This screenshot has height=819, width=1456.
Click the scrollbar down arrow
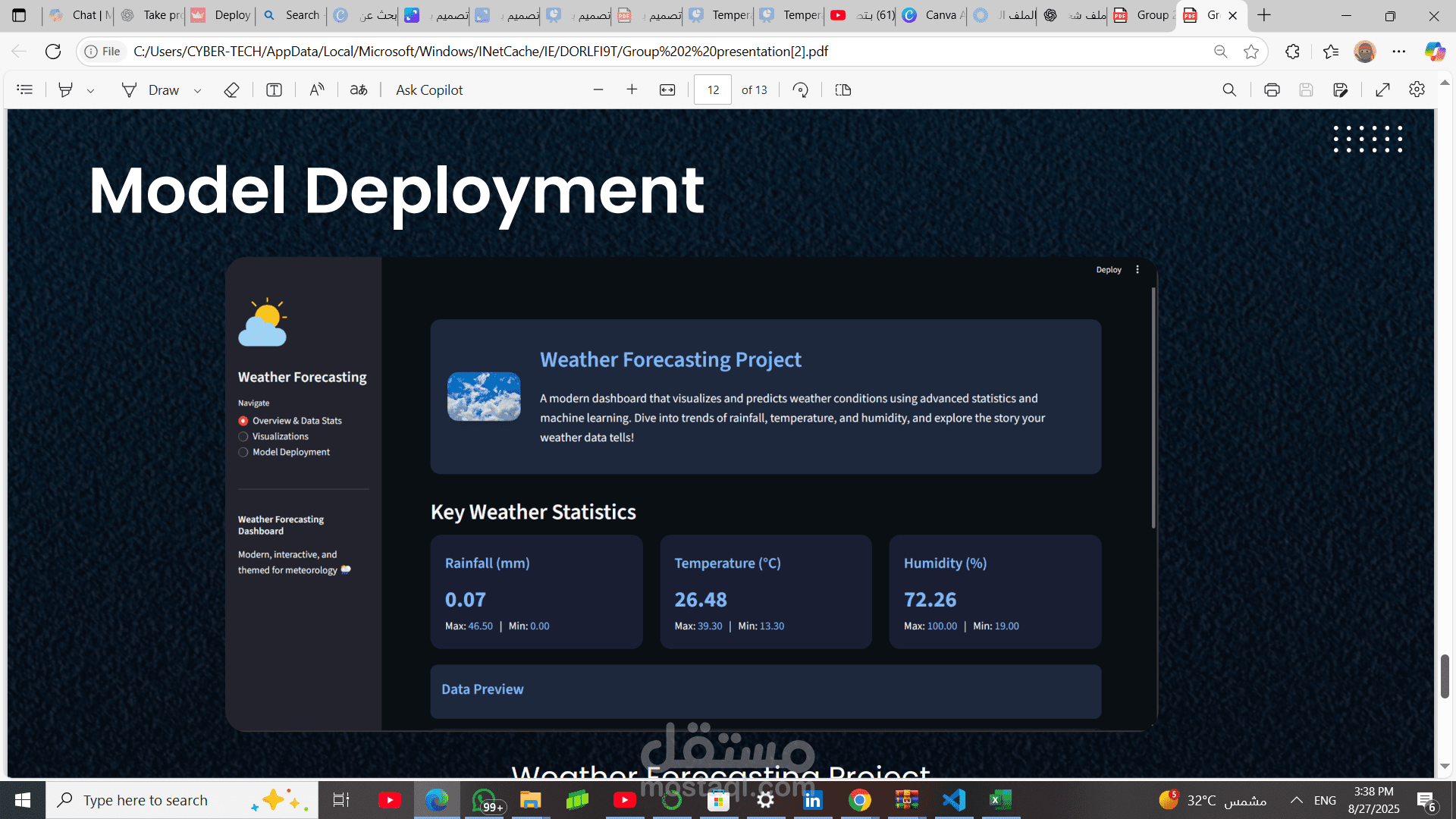pyautogui.click(x=1445, y=766)
